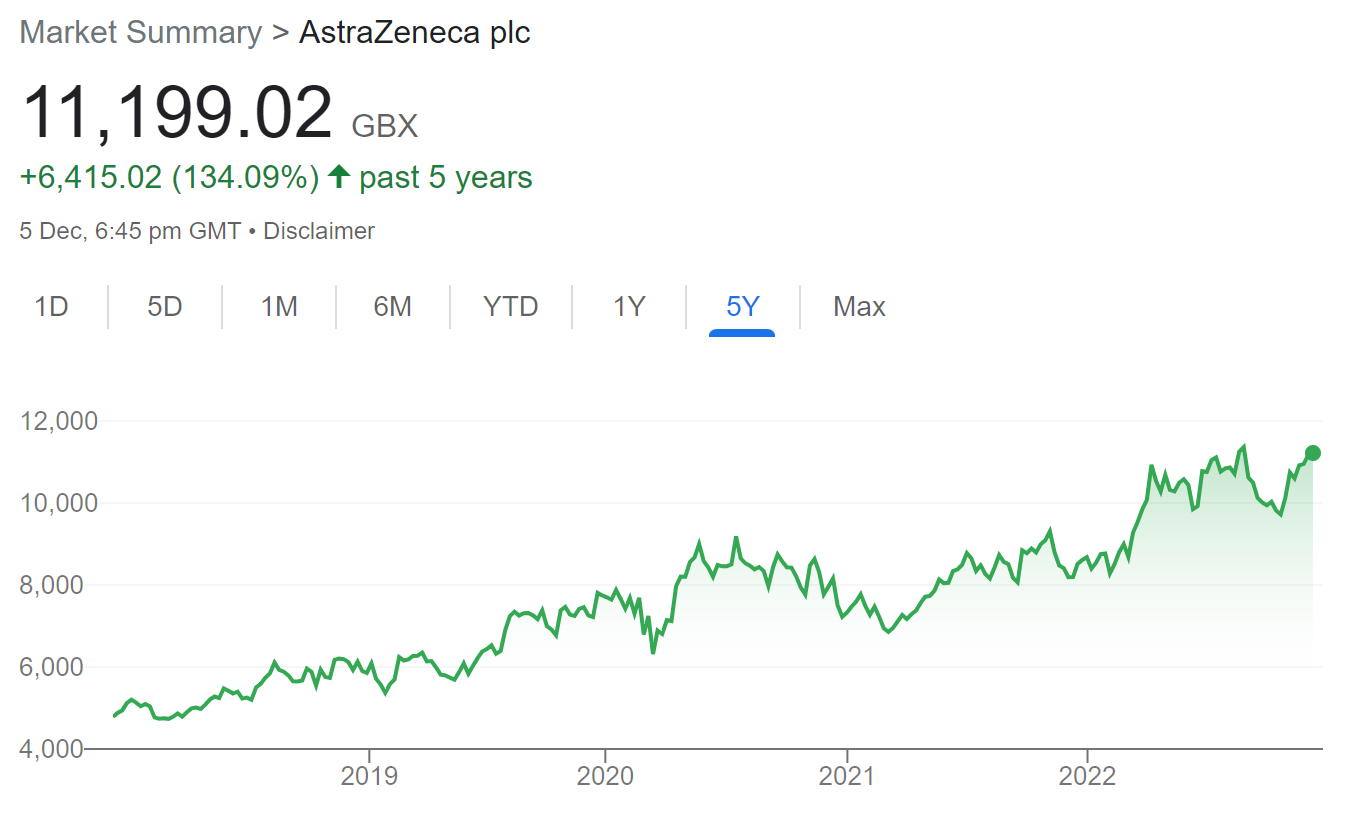Show the 1M chart view
The height and width of the screenshot is (813, 1345).
[279, 306]
